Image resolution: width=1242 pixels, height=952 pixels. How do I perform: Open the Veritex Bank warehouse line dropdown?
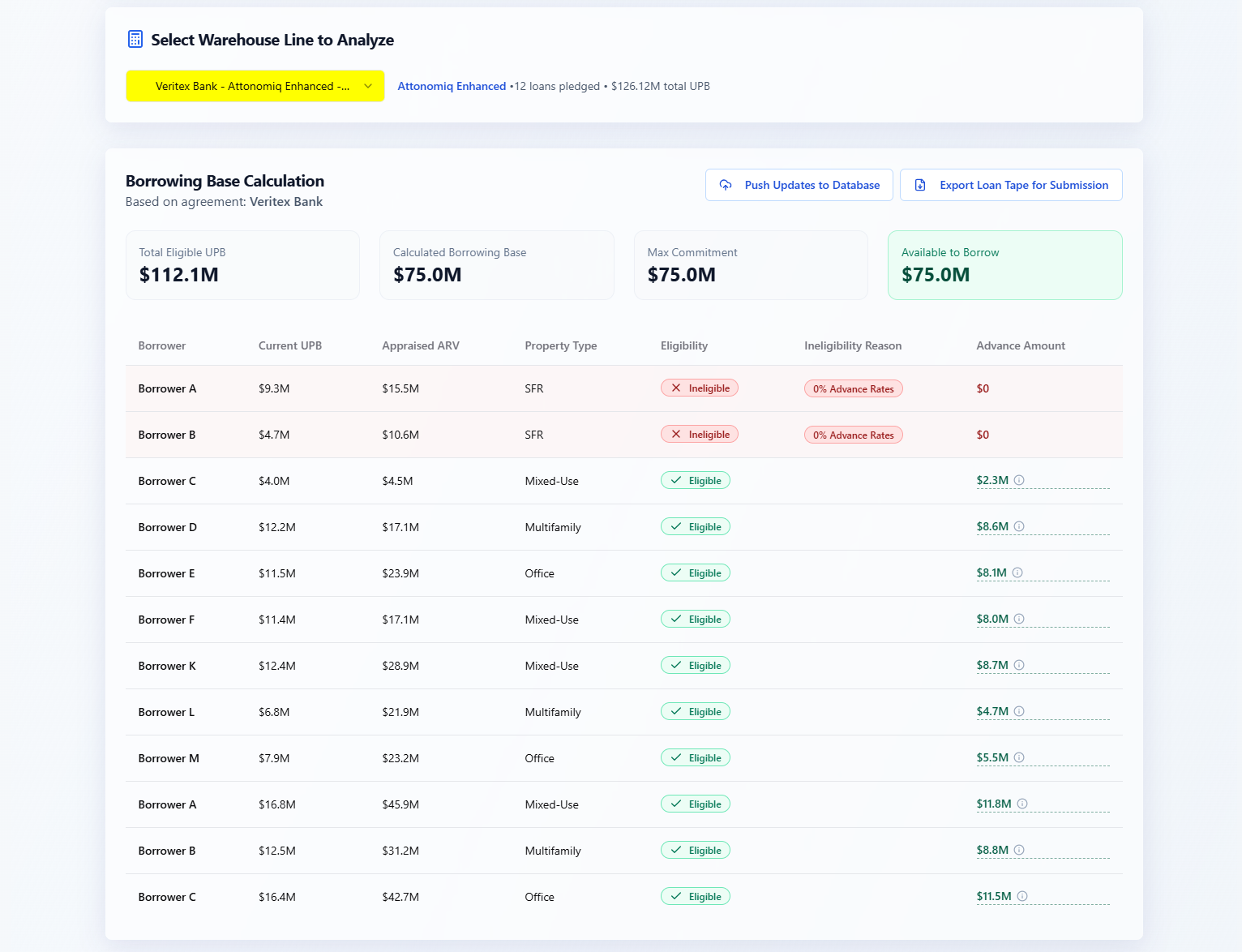254,86
